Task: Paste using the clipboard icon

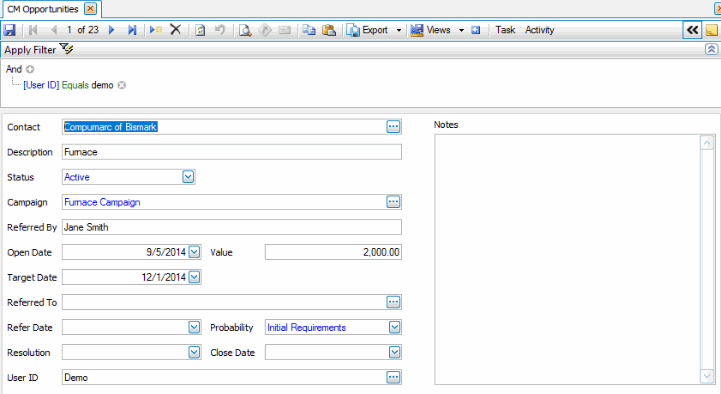Action: tap(329, 30)
